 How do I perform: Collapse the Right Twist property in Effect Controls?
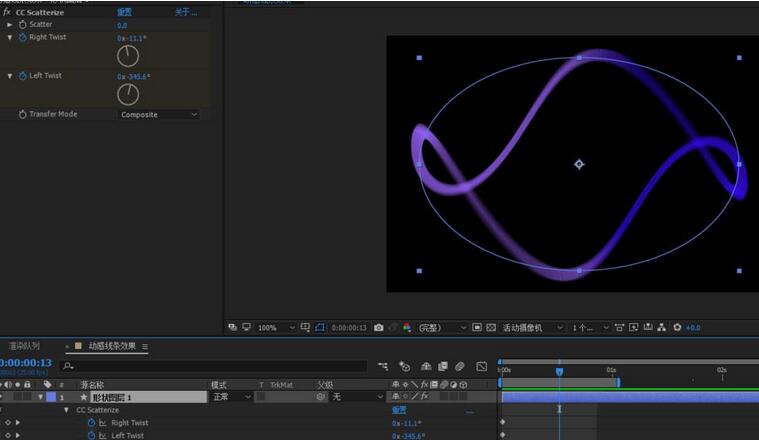(x=10, y=38)
